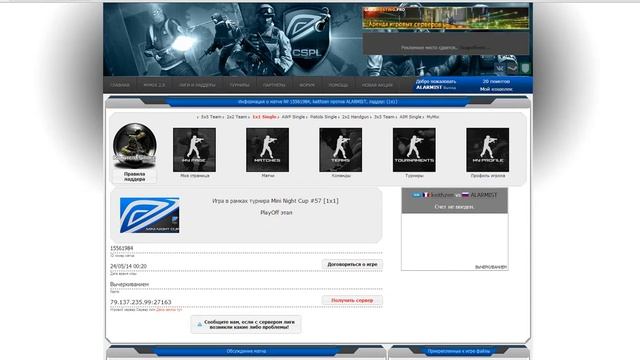
Task: Click the match ID 15561984
Action: 122,248
